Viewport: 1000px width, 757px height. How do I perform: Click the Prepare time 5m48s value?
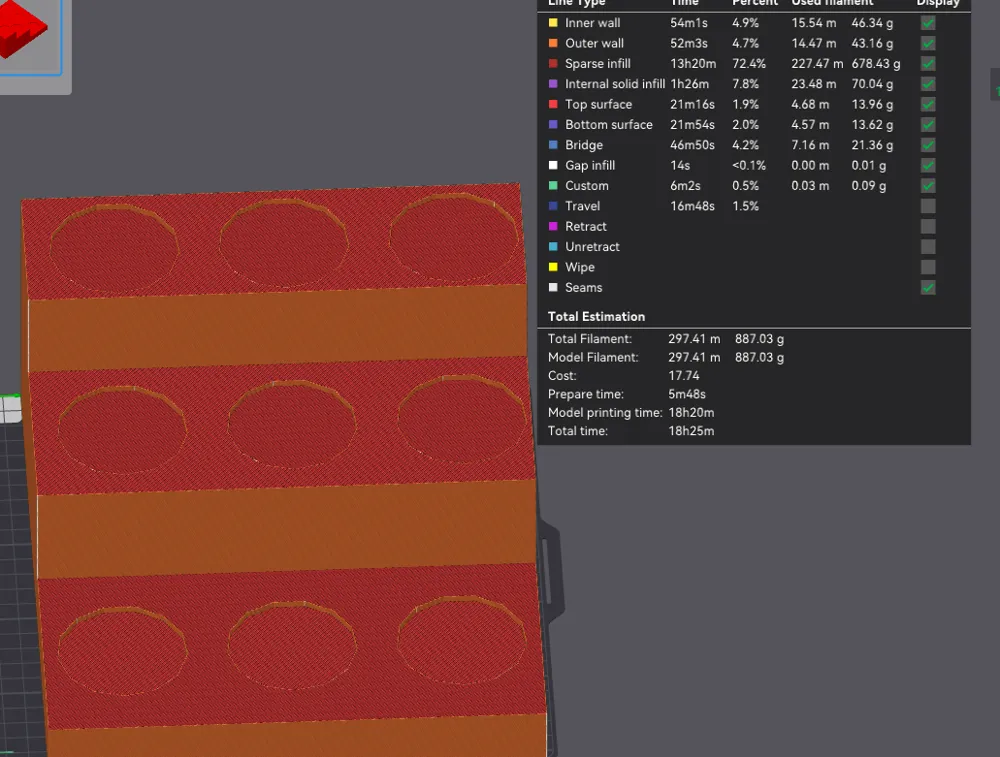(x=687, y=394)
